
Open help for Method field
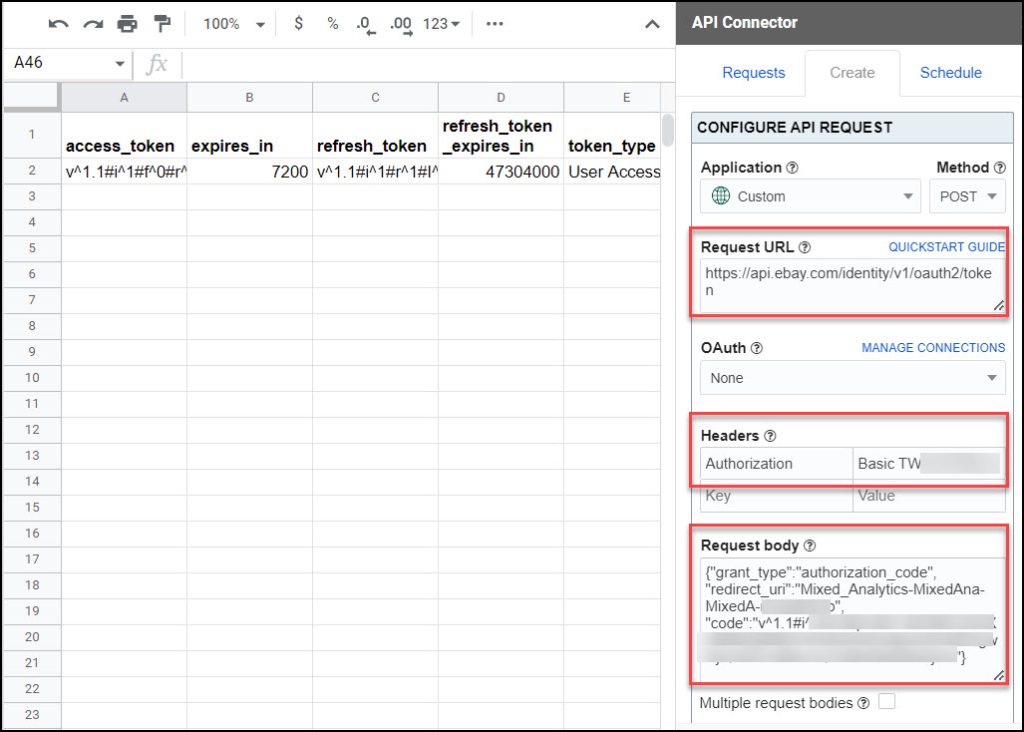pos(999,168)
